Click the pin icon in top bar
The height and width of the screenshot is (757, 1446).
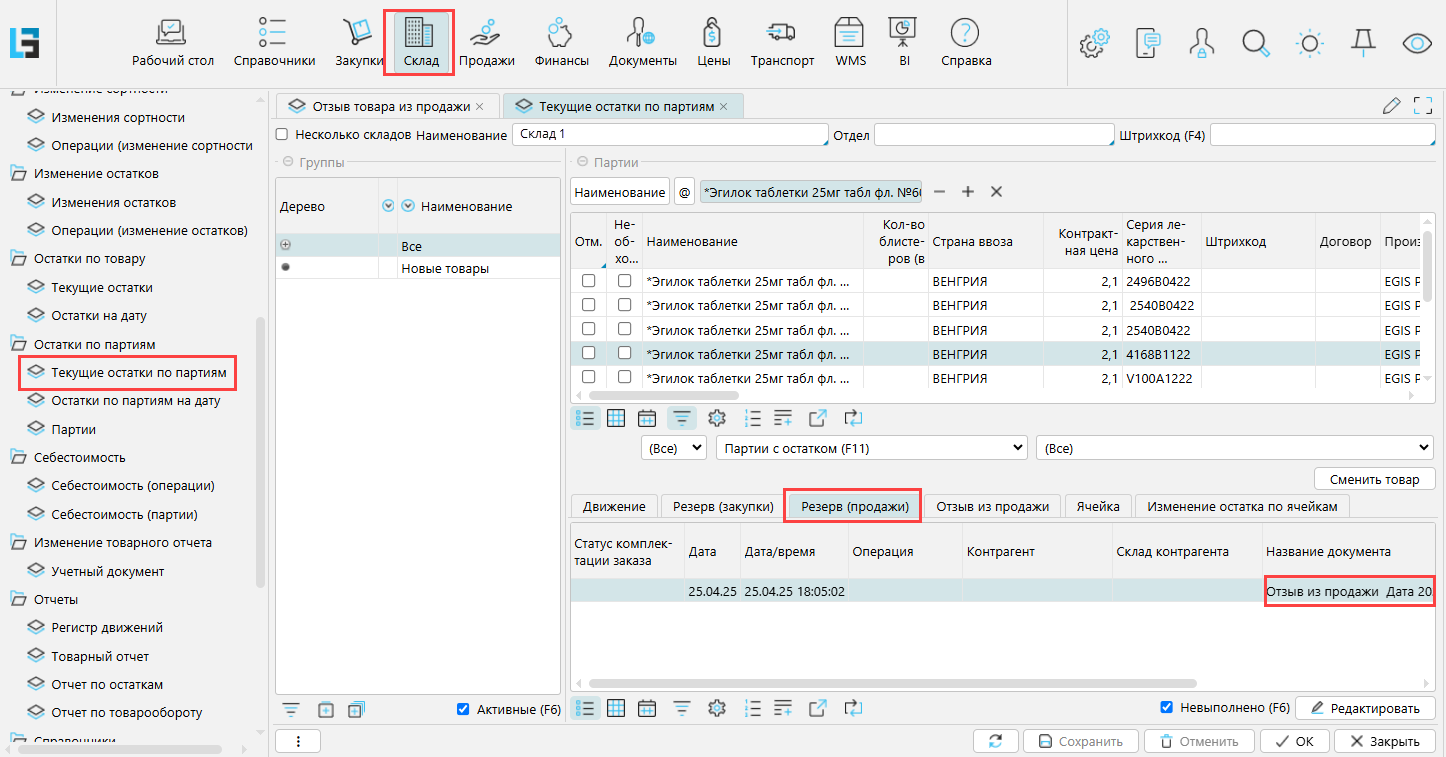pyautogui.click(x=1362, y=42)
